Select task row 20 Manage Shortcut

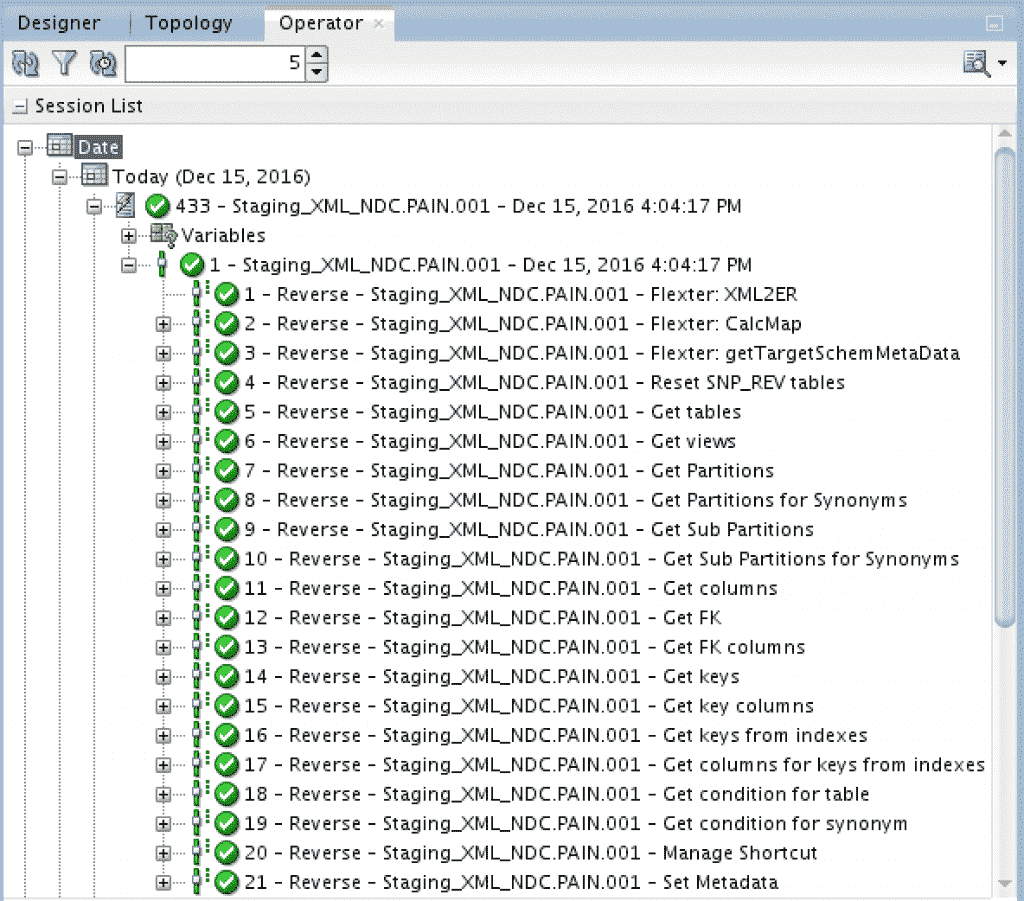coord(530,853)
